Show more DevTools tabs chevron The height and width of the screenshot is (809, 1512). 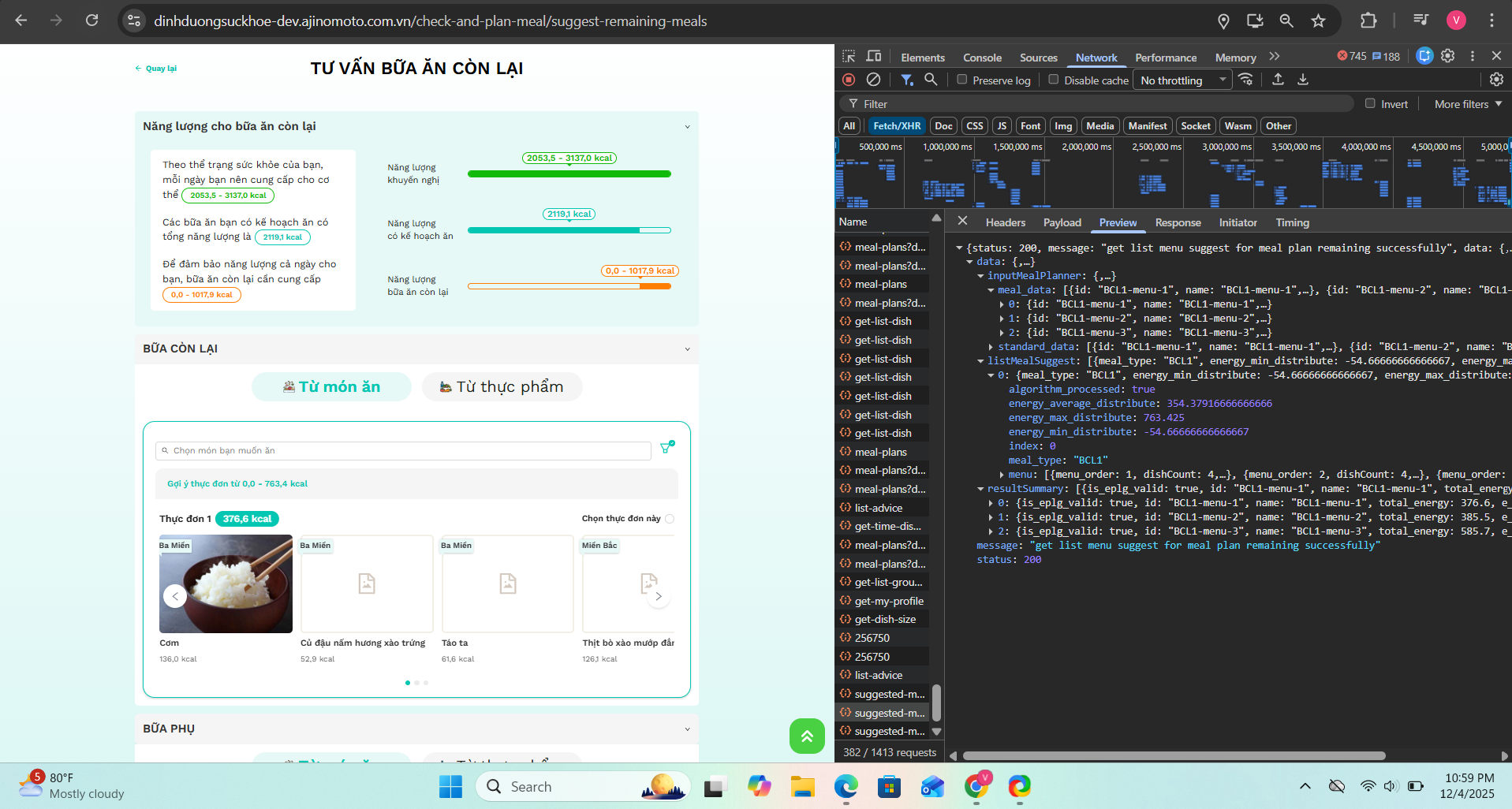(1275, 57)
